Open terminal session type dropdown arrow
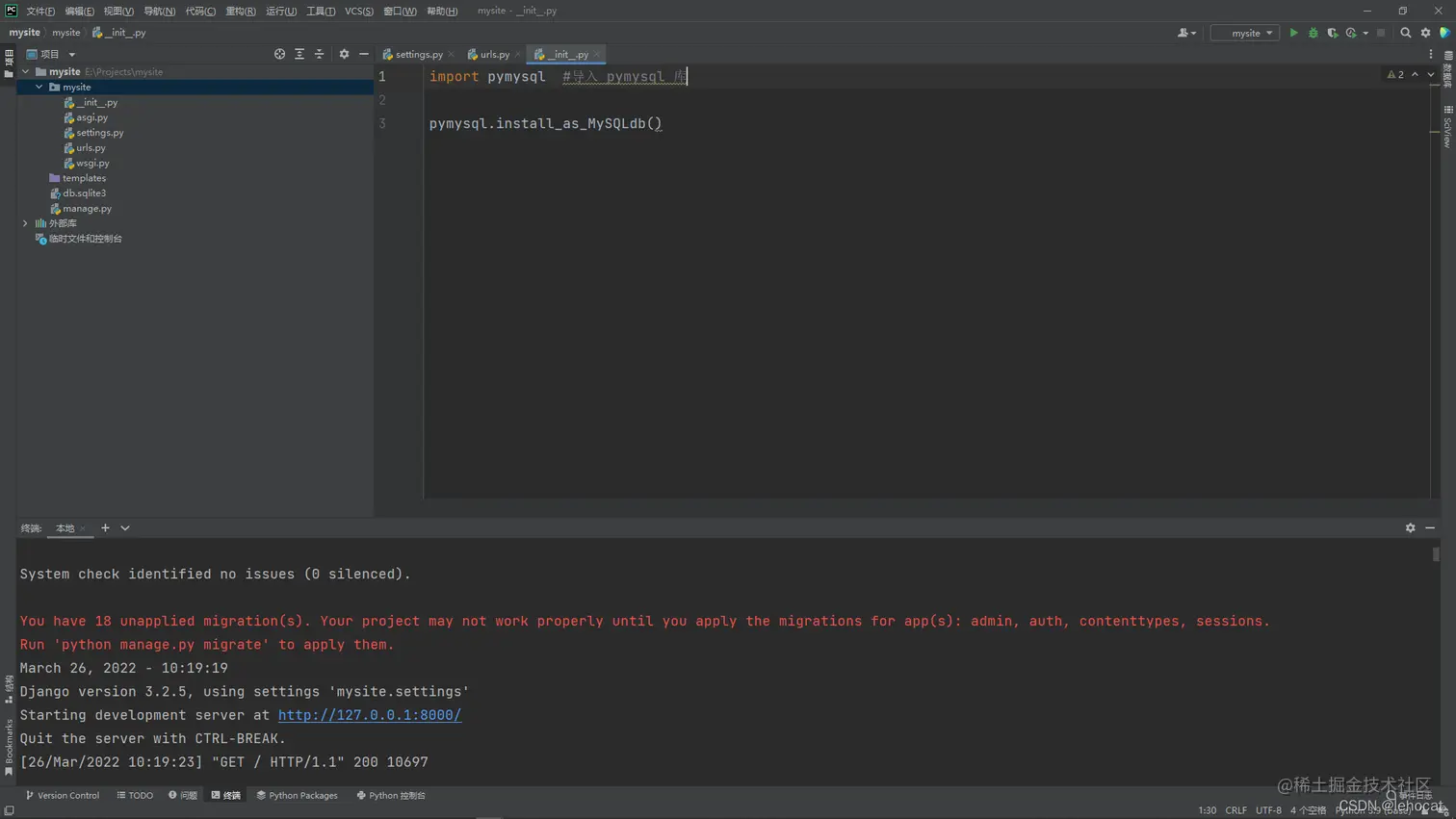 tap(125, 527)
